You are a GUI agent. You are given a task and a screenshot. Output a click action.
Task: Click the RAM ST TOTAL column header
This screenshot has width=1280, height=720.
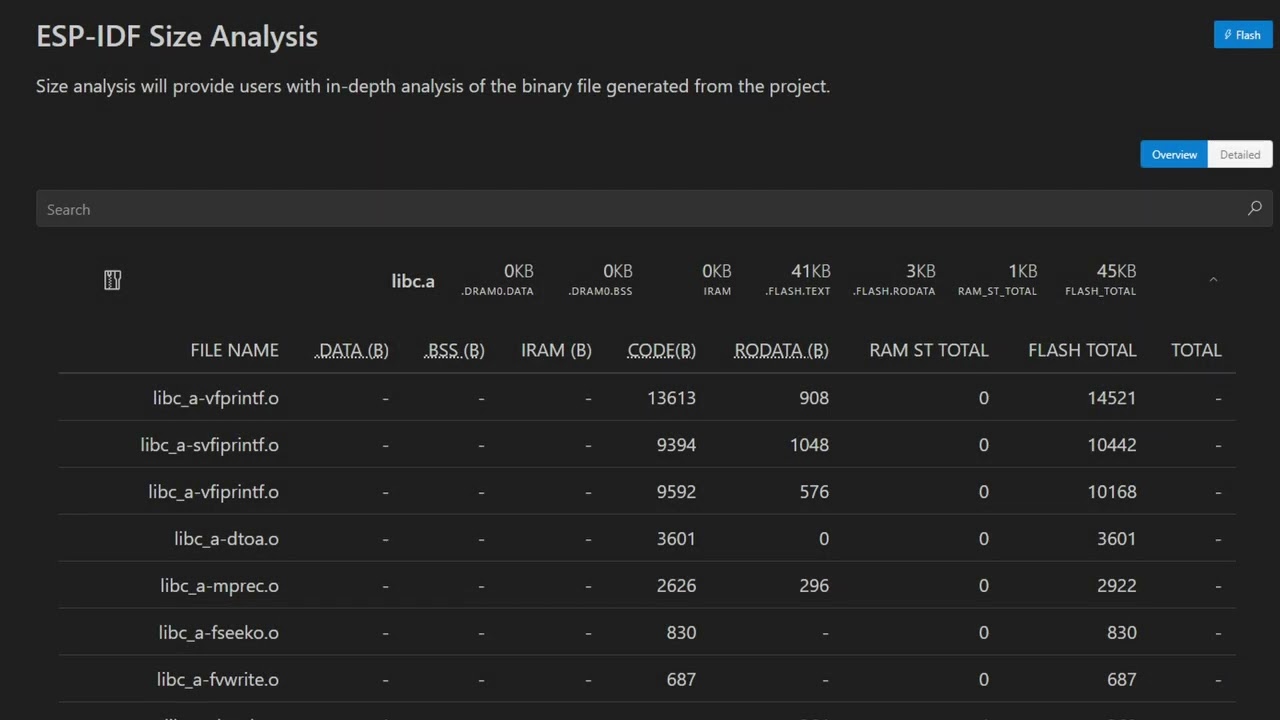[x=928, y=350]
